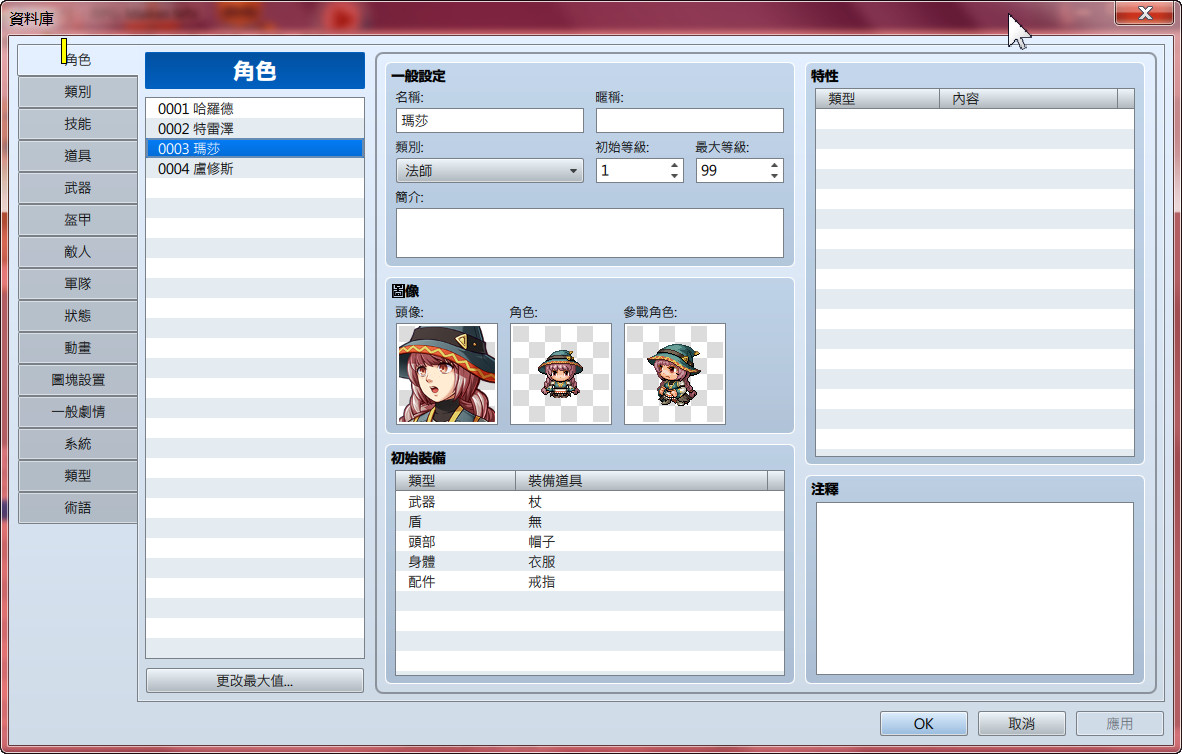Select actor 0004 盧修斯 in list

coord(255,169)
